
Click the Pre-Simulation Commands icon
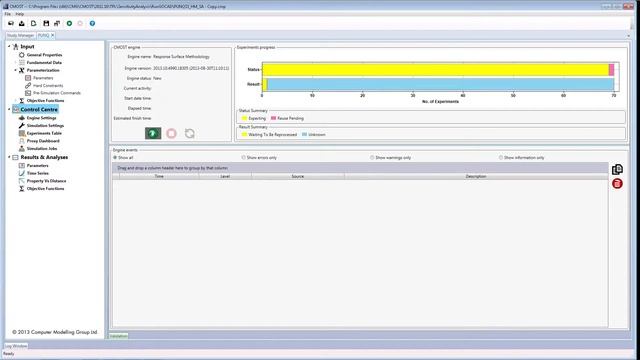28,93
